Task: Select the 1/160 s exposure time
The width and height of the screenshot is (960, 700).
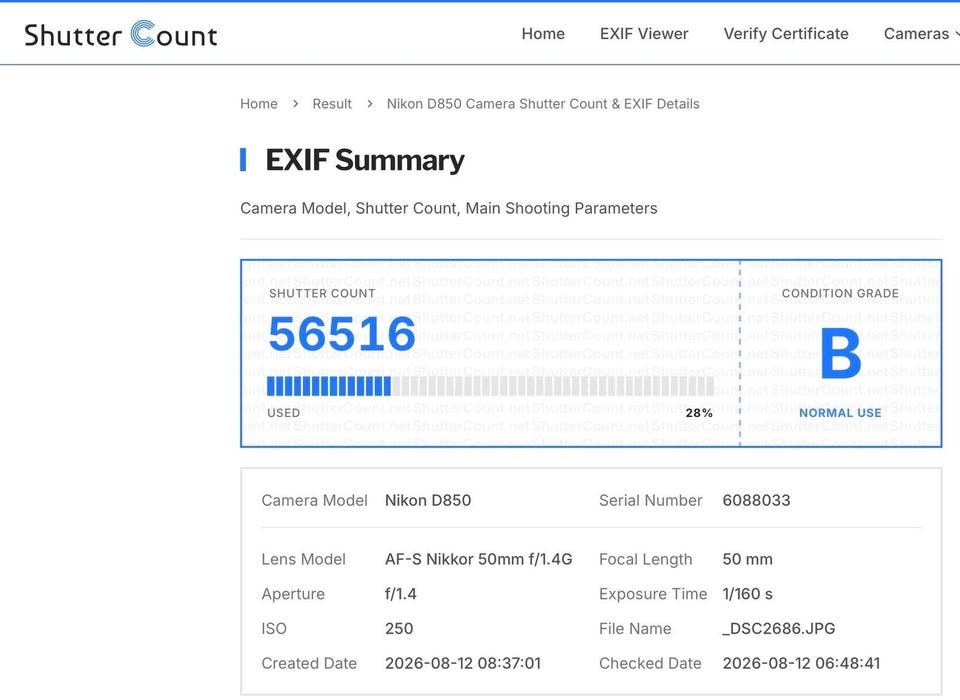Action: pos(747,593)
